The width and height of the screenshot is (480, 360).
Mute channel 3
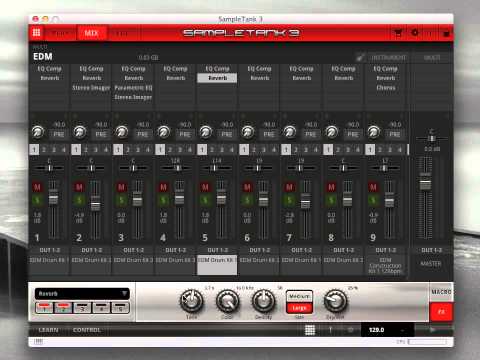pos(121,187)
